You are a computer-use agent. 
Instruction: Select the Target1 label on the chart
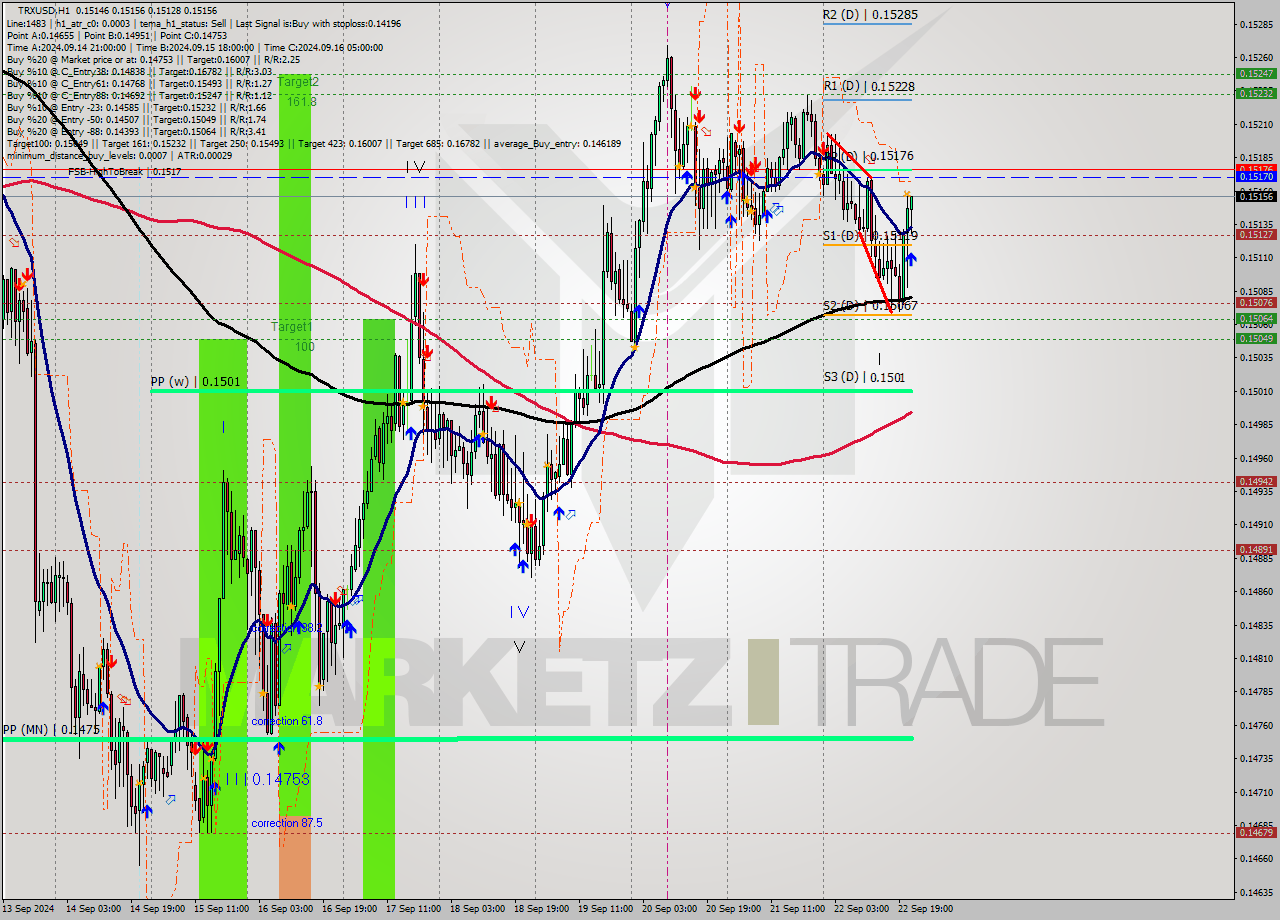(x=292, y=327)
